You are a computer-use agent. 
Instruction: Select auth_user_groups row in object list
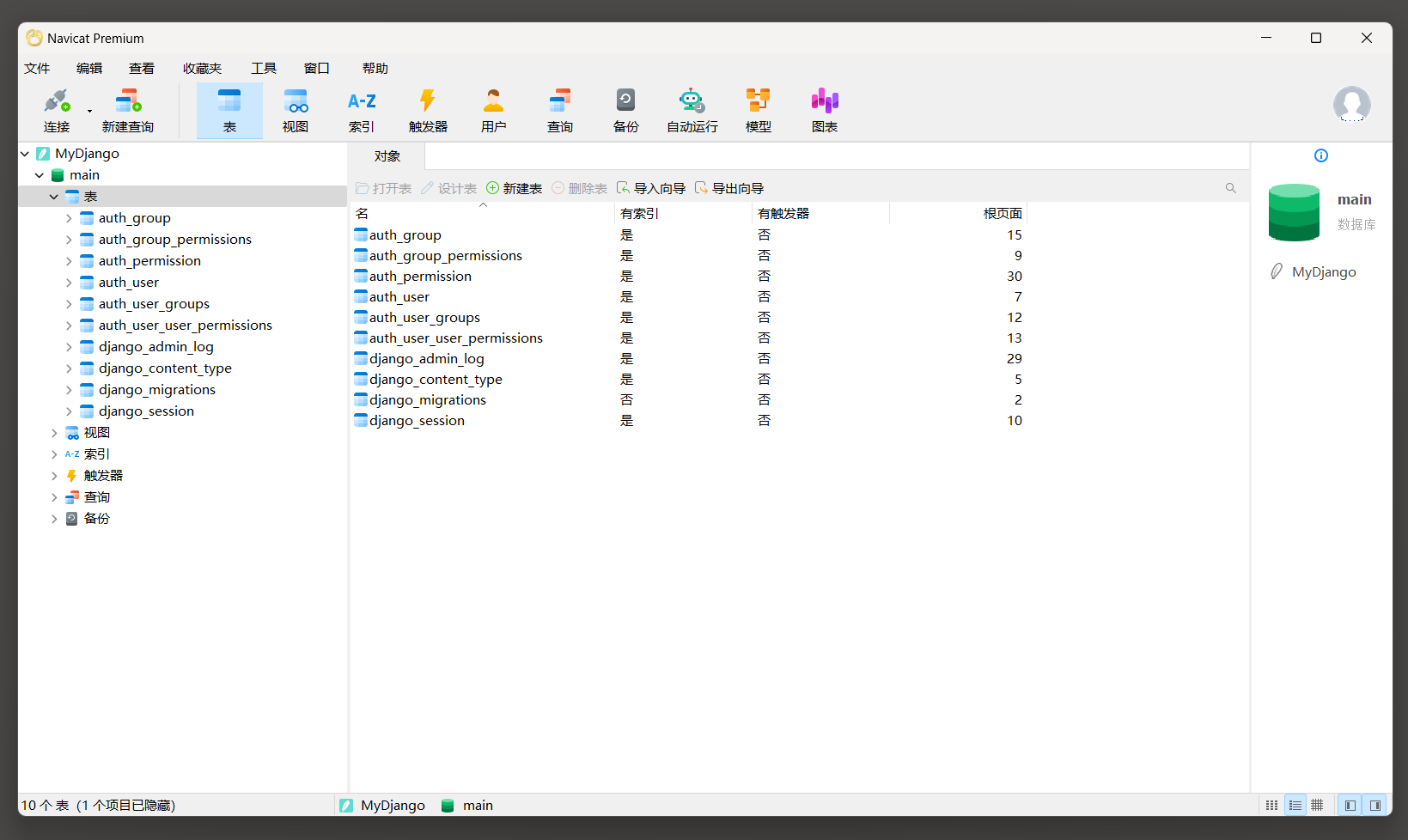690,318
